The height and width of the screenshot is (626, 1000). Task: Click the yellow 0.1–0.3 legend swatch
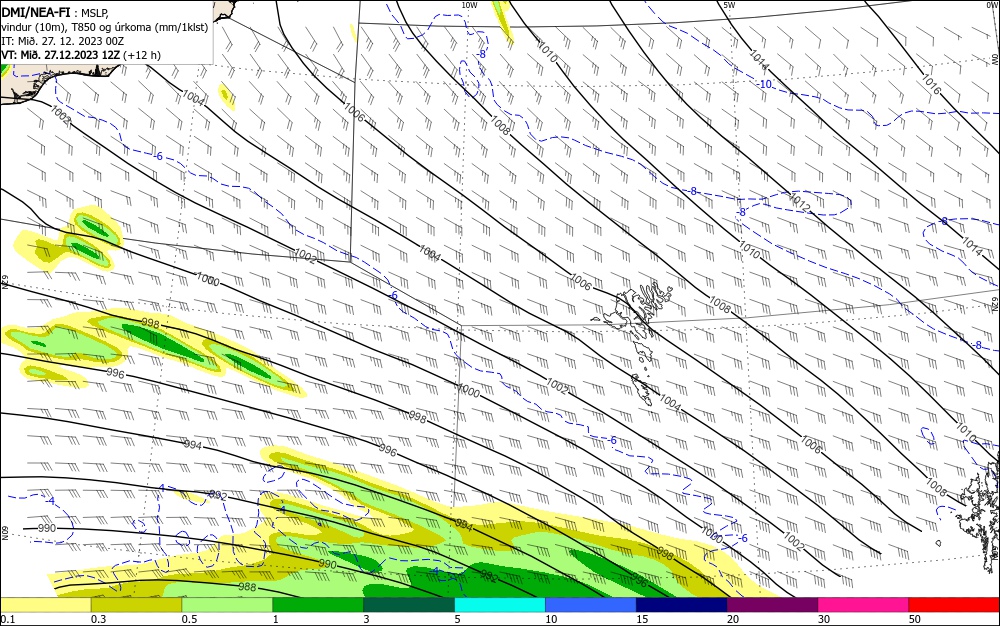click(46, 605)
